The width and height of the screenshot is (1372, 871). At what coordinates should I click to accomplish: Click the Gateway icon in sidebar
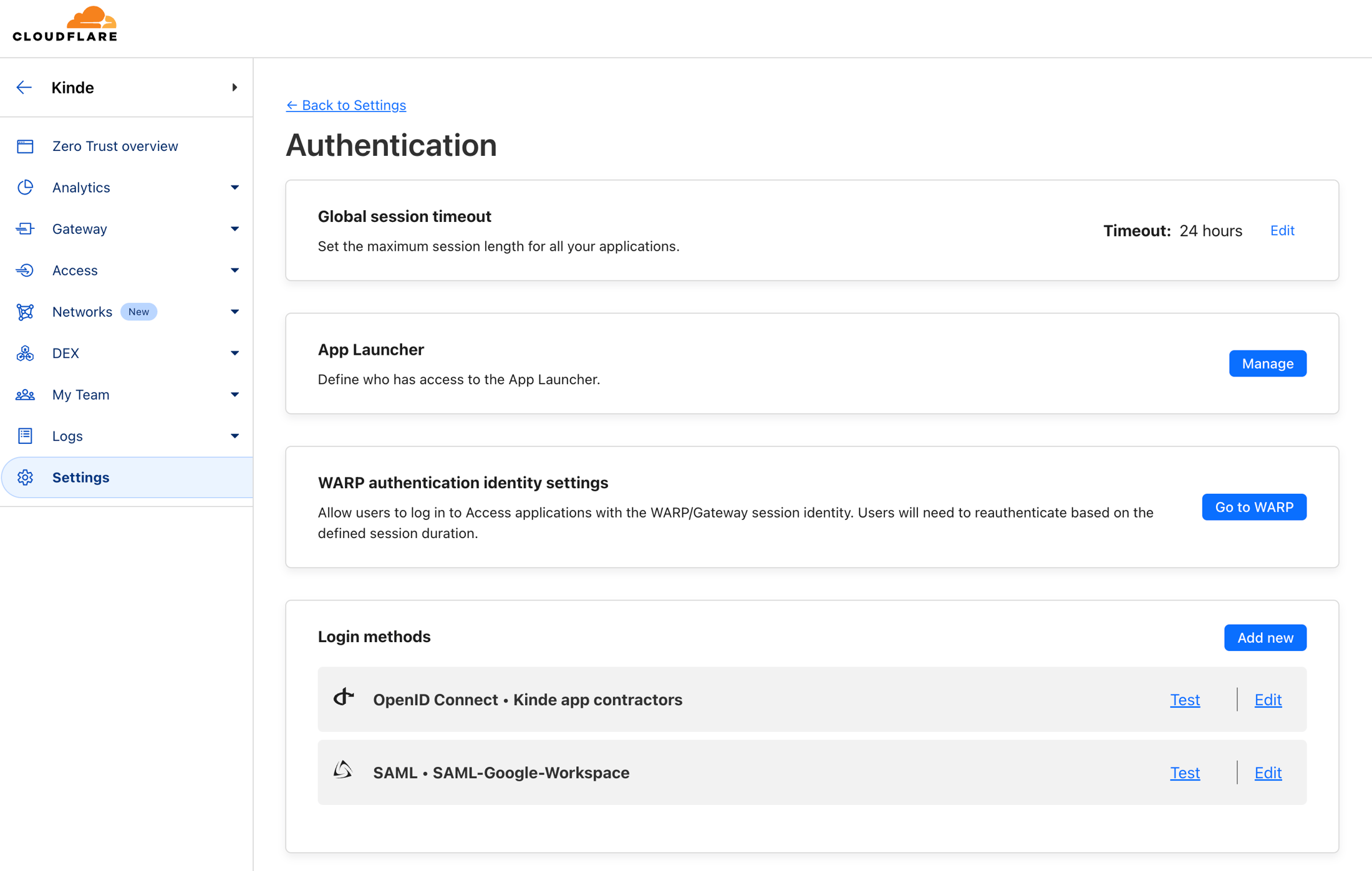point(25,229)
